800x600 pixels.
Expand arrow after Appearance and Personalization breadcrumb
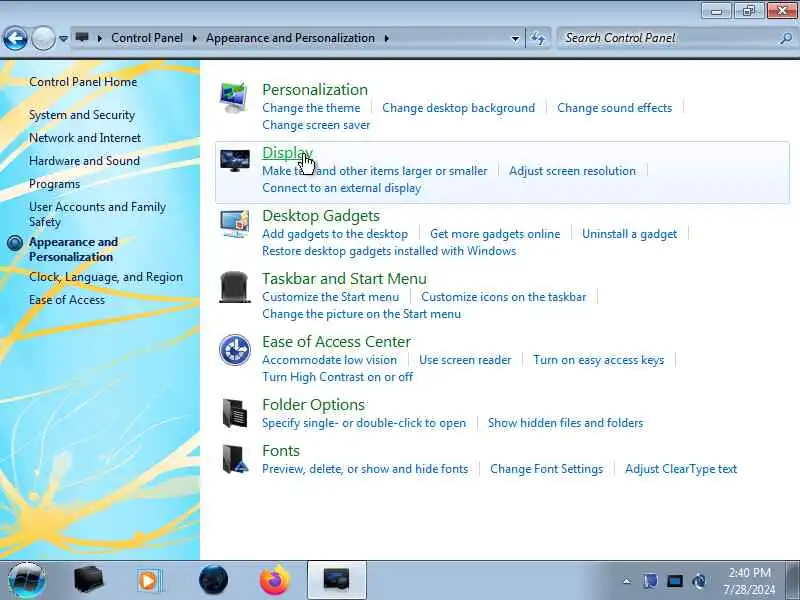387,38
